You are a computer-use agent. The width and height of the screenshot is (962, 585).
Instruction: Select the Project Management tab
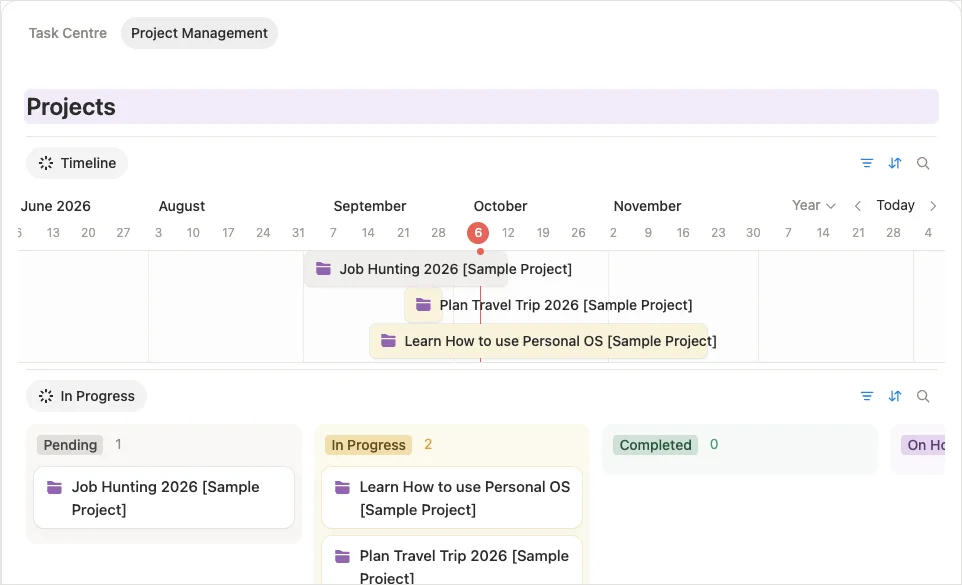(199, 33)
